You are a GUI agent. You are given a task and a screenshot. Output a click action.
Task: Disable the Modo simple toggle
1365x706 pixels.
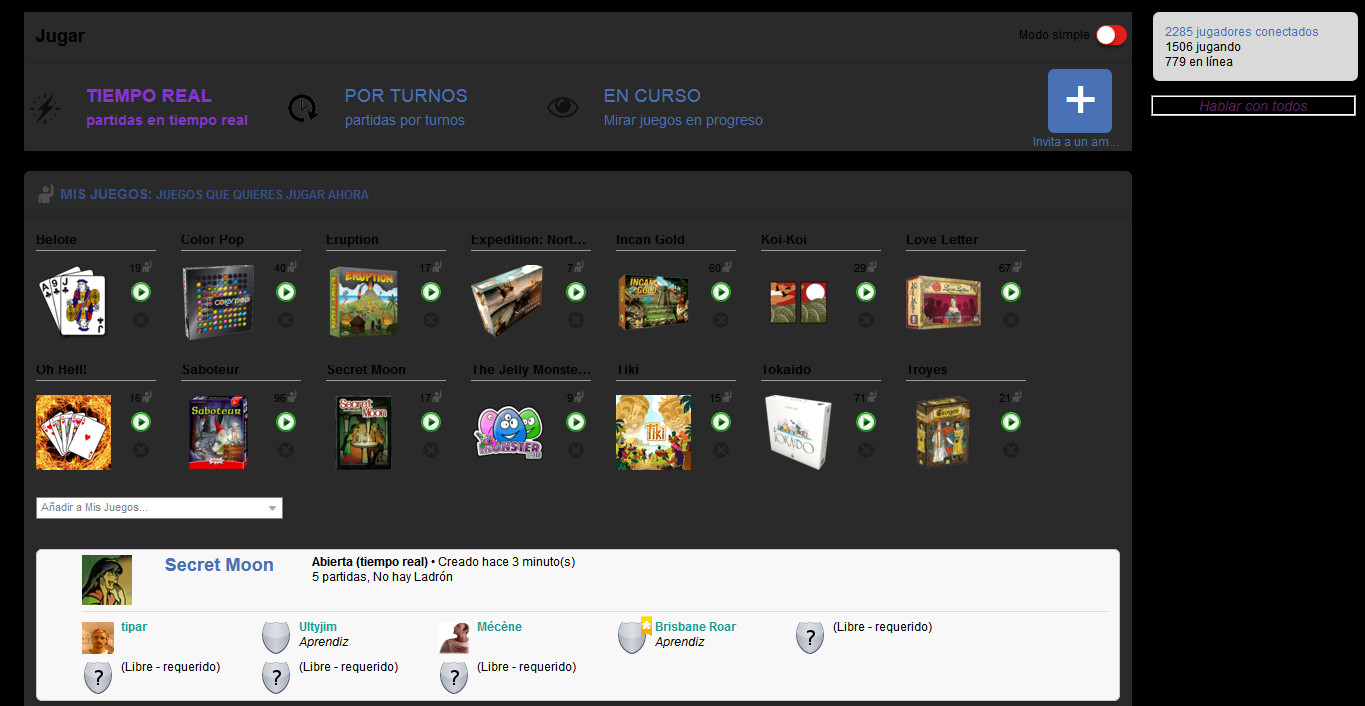coord(1110,34)
